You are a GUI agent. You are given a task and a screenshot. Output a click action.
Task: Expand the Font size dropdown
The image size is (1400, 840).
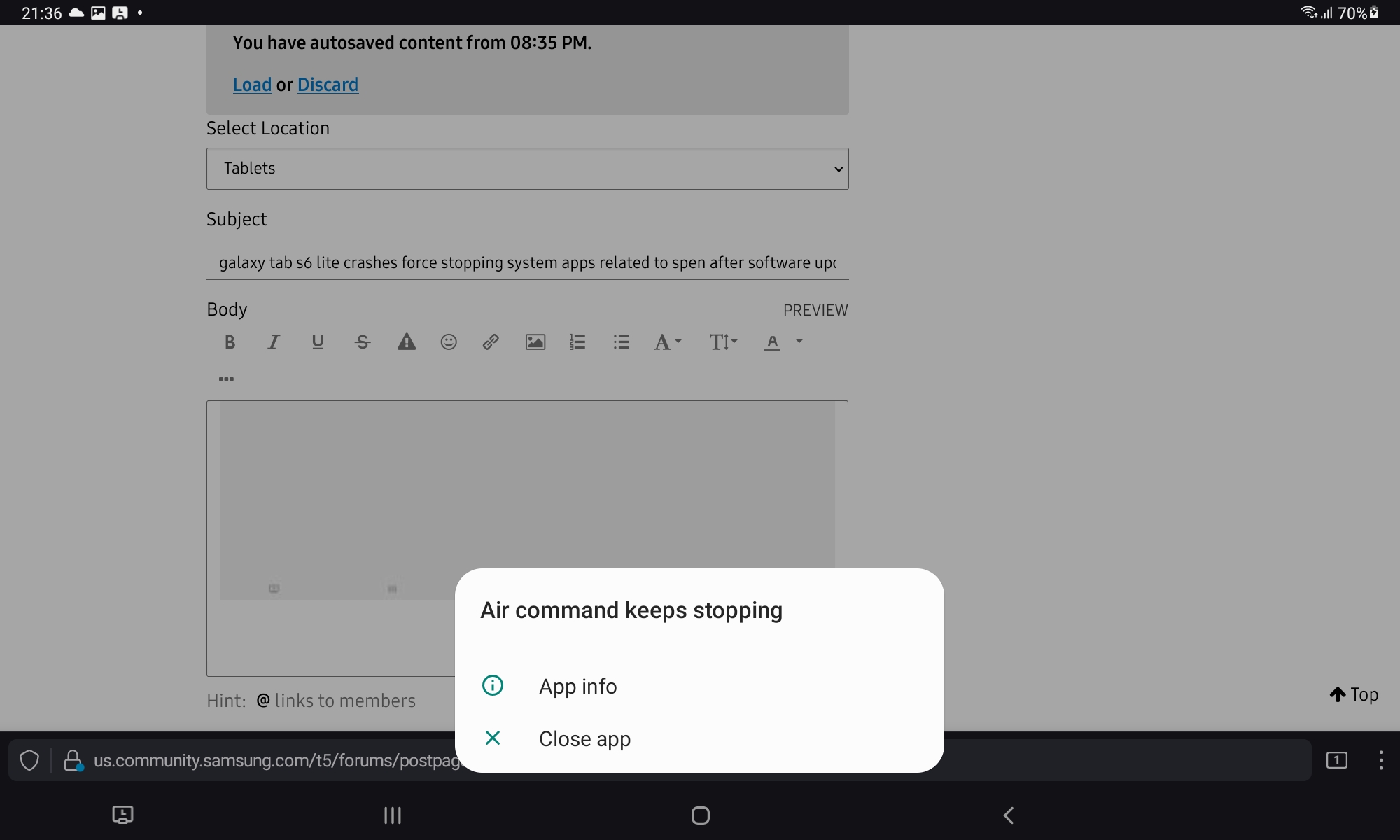pos(723,342)
